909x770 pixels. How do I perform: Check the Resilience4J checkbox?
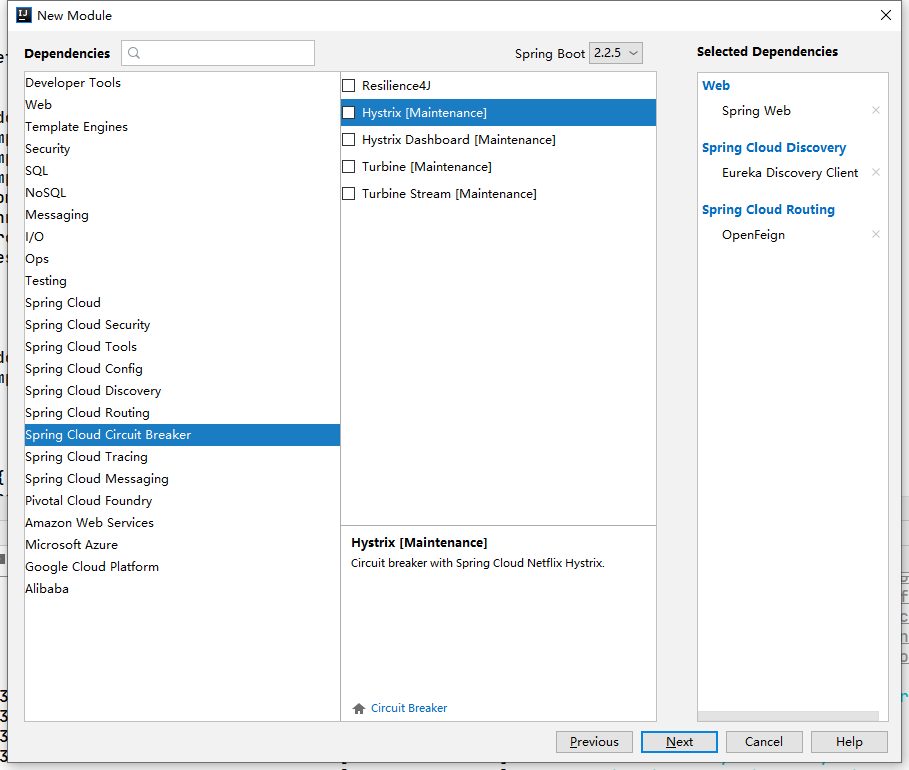pos(348,86)
